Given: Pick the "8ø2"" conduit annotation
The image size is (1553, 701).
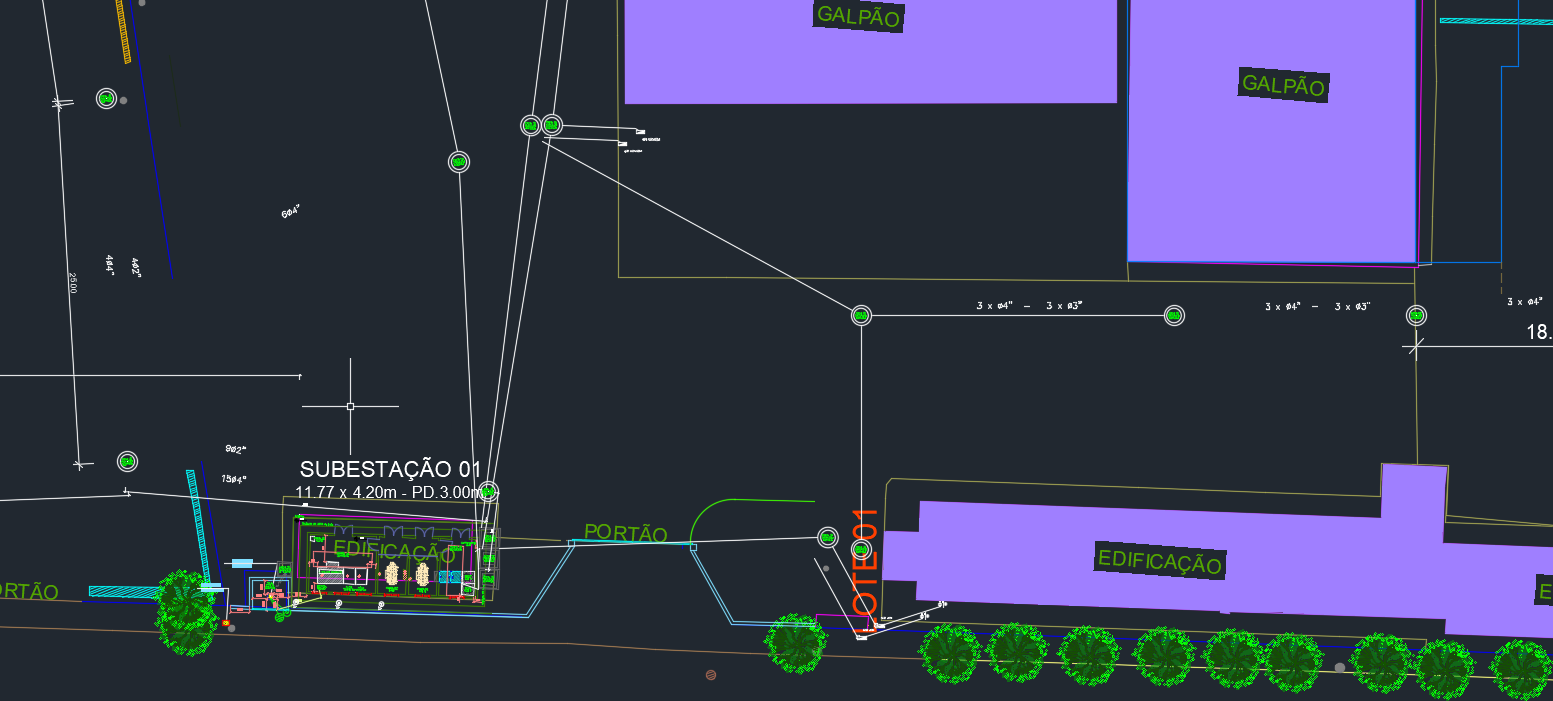Looking at the screenshot, I should (x=236, y=451).
